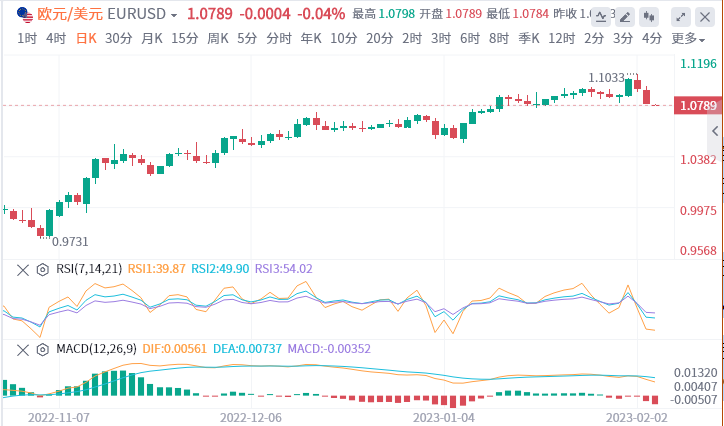Switch to 20分 timeframe

pos(380,38)
